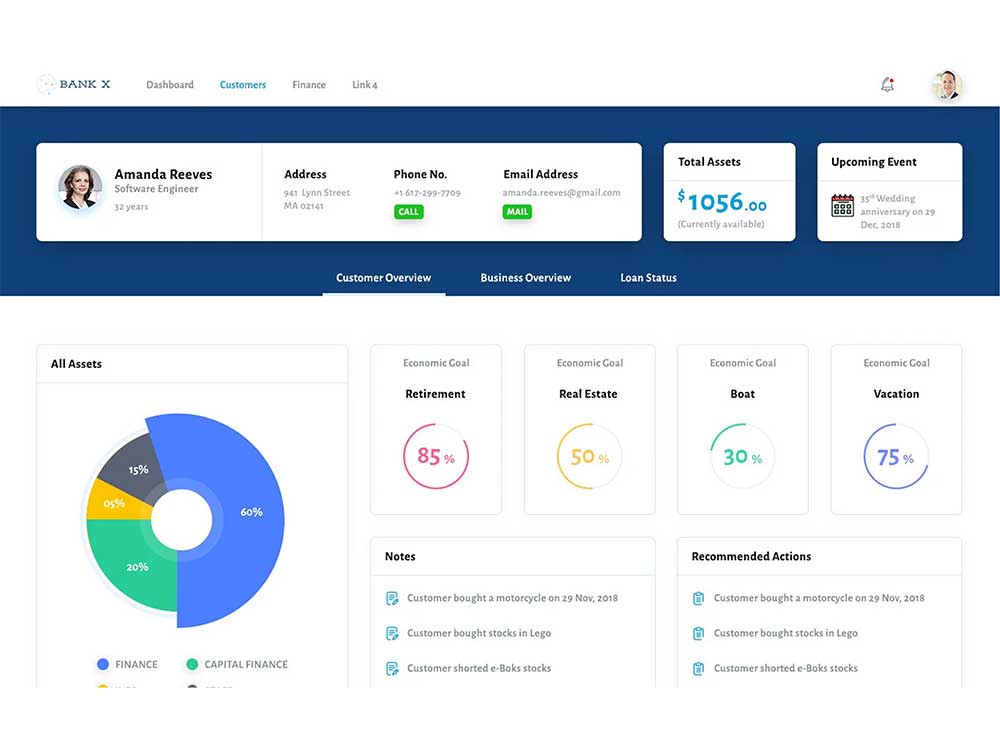Open Link 4 in top navigation
The image size is (1000, 750).
(365, 85)
